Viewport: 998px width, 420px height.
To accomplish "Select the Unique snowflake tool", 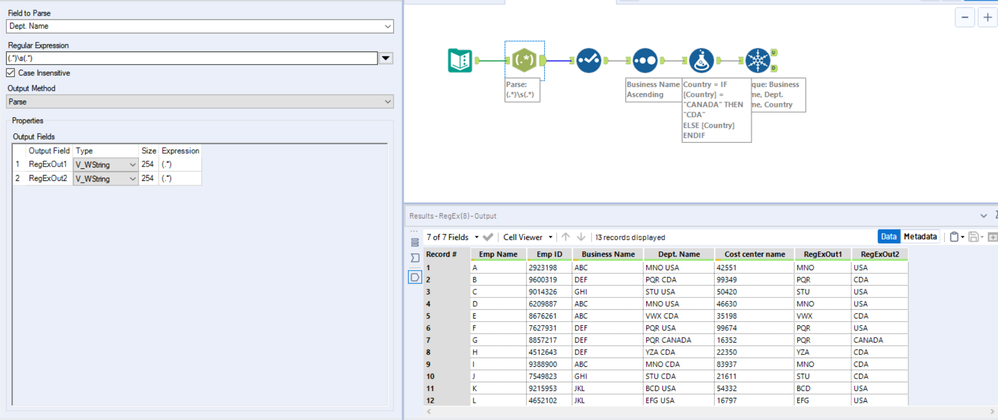I will pos(757,60).
